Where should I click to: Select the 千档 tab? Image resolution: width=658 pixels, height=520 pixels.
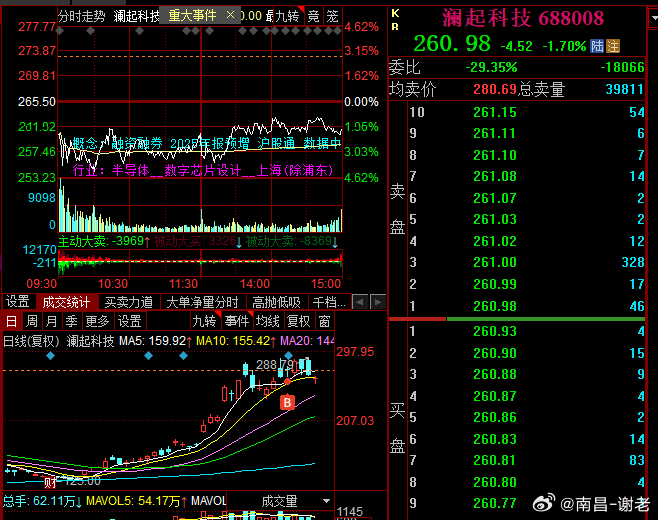329,302
